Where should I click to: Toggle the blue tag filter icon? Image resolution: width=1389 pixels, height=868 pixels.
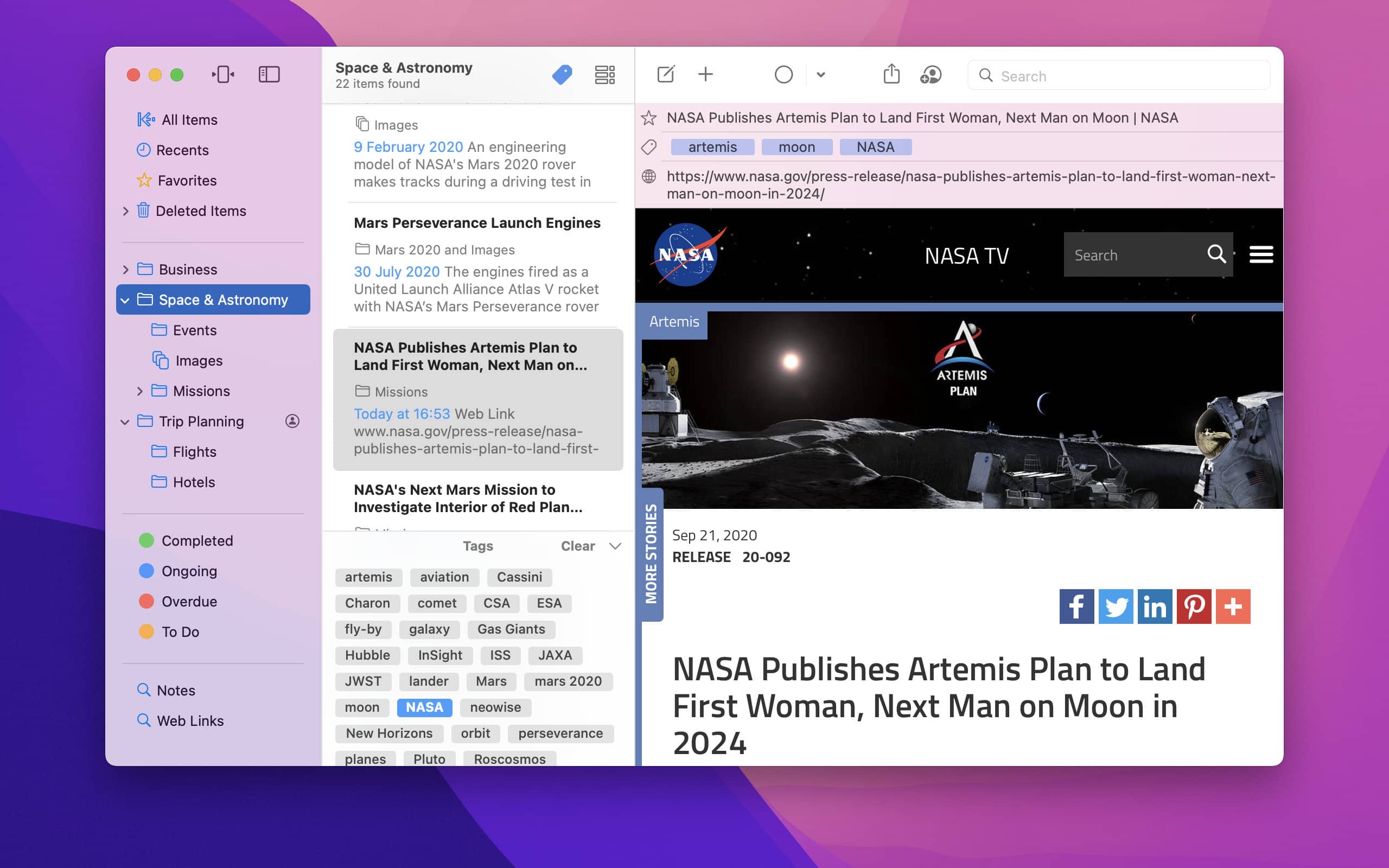pyautogui.click(x=562, y=75)
